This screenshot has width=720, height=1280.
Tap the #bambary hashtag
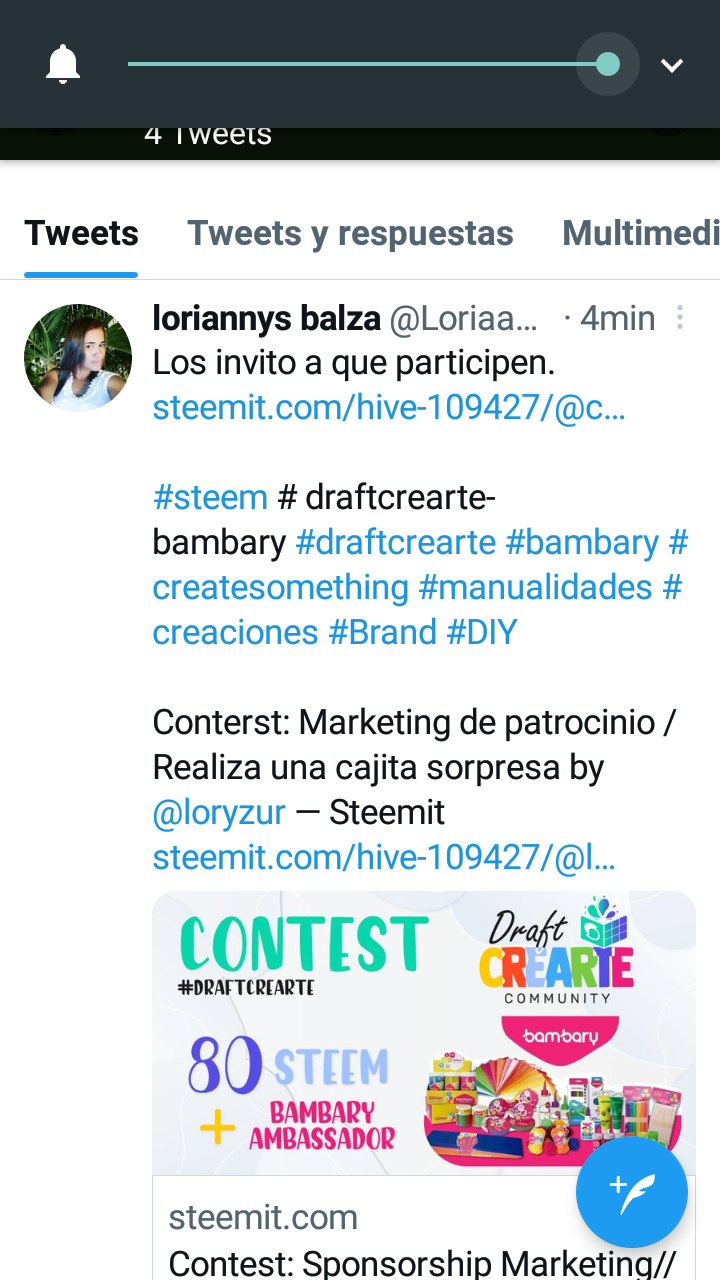[582, 542]
